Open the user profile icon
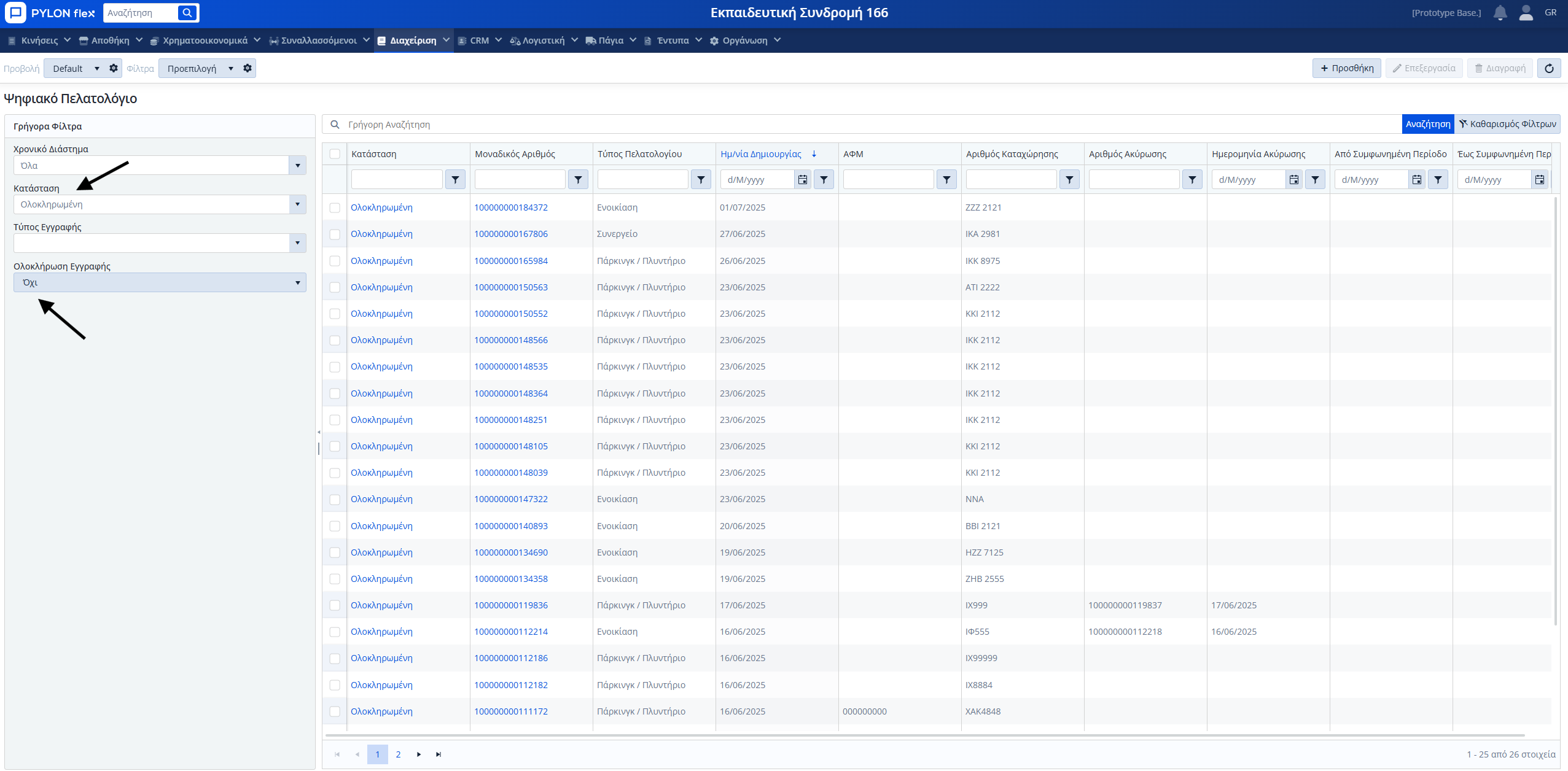 (x=1526, y=13)
